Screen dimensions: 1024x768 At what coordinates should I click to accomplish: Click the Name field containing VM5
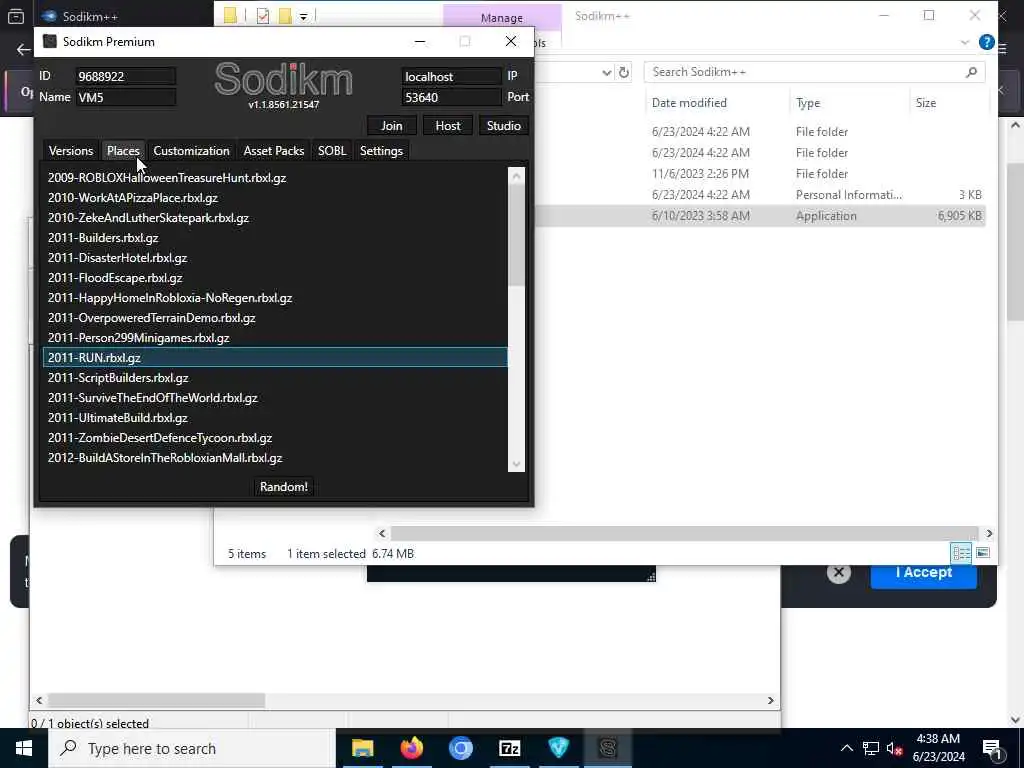(125, 97)
